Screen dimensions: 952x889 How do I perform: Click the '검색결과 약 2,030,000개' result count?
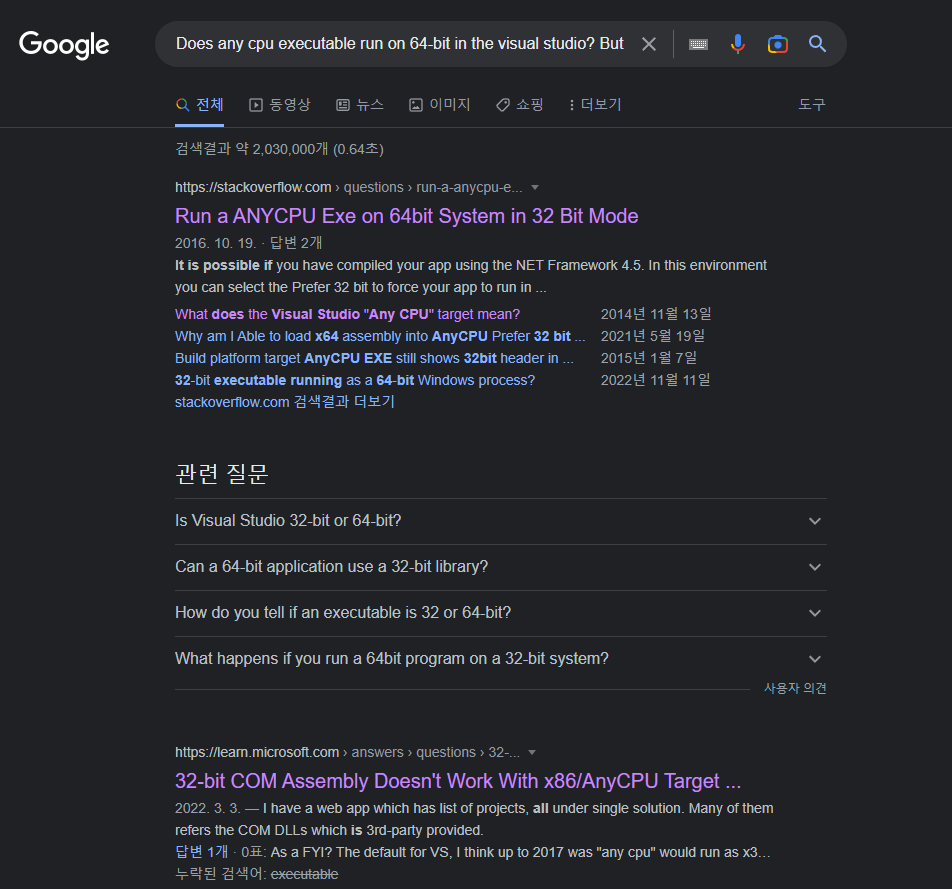coord(279,149)
